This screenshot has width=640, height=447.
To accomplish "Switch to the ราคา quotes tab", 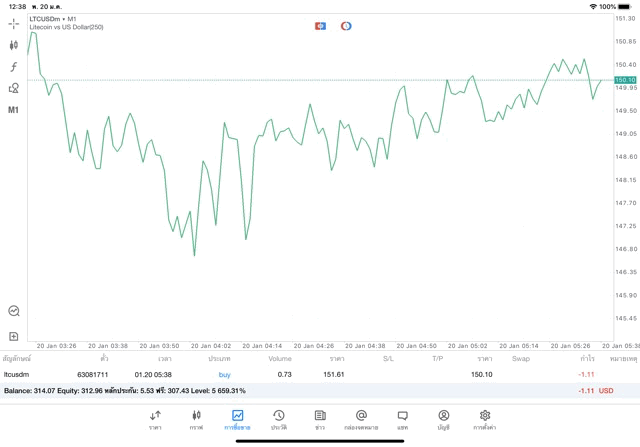I will pos(155,419).
